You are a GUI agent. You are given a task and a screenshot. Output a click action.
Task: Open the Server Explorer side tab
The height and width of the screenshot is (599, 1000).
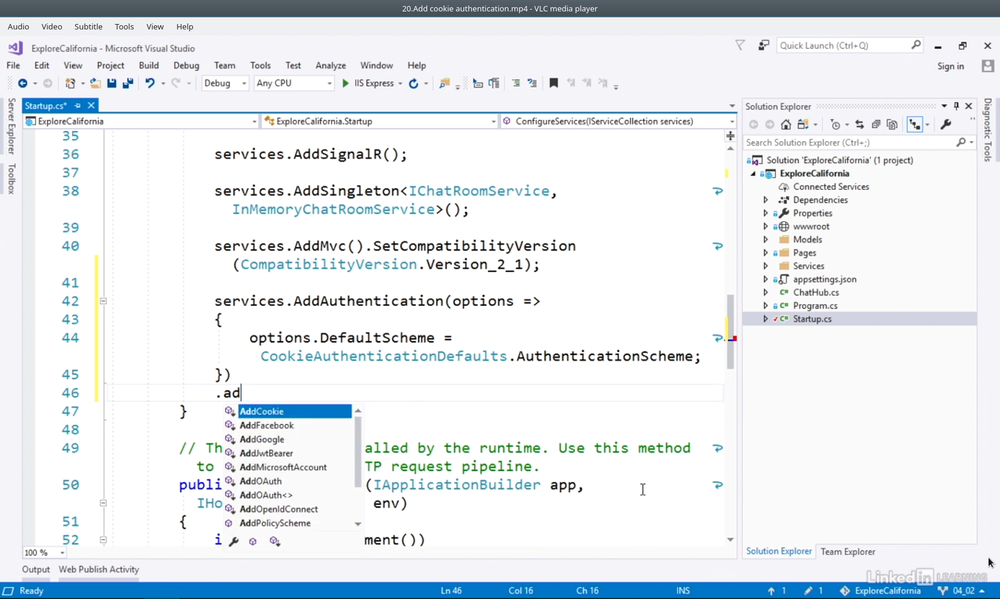(11, 126)
